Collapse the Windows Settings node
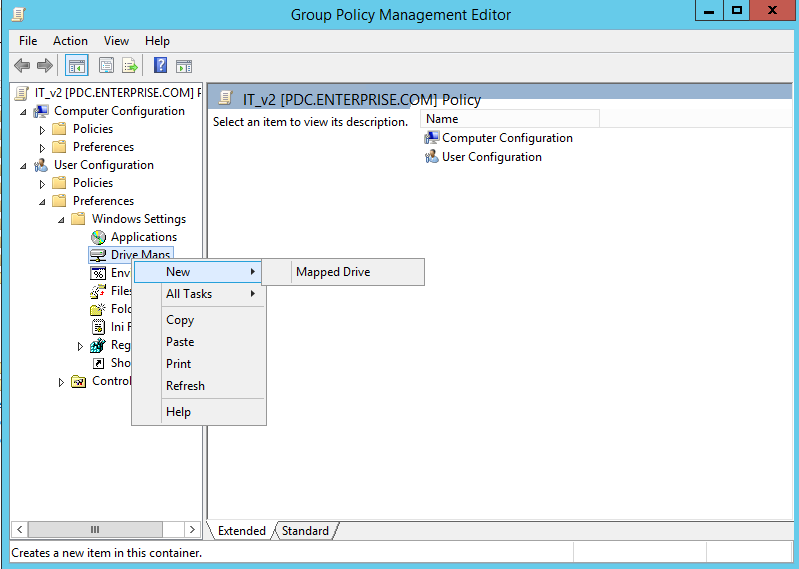Screen dimensions: 799x569 coord(61,220)
